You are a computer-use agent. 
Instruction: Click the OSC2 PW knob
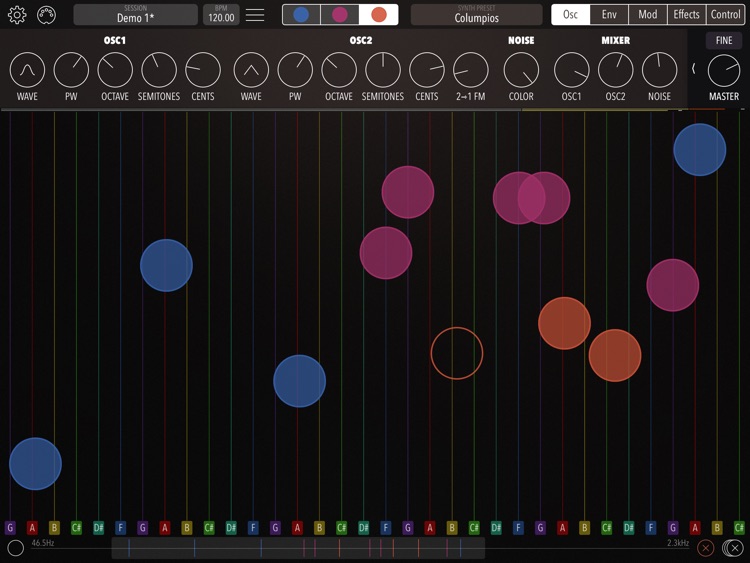[x=295, y=70]
